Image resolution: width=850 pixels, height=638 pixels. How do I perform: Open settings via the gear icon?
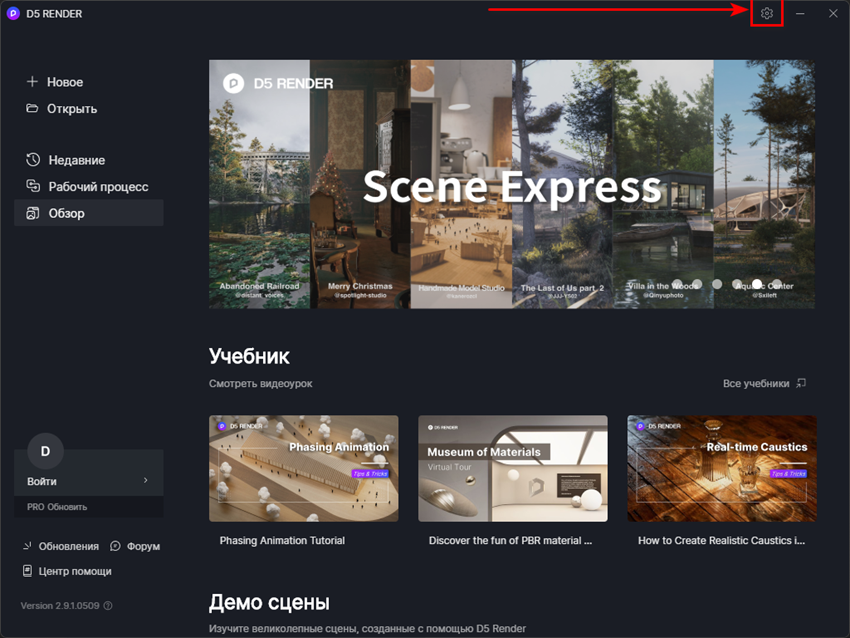(767, 14)
